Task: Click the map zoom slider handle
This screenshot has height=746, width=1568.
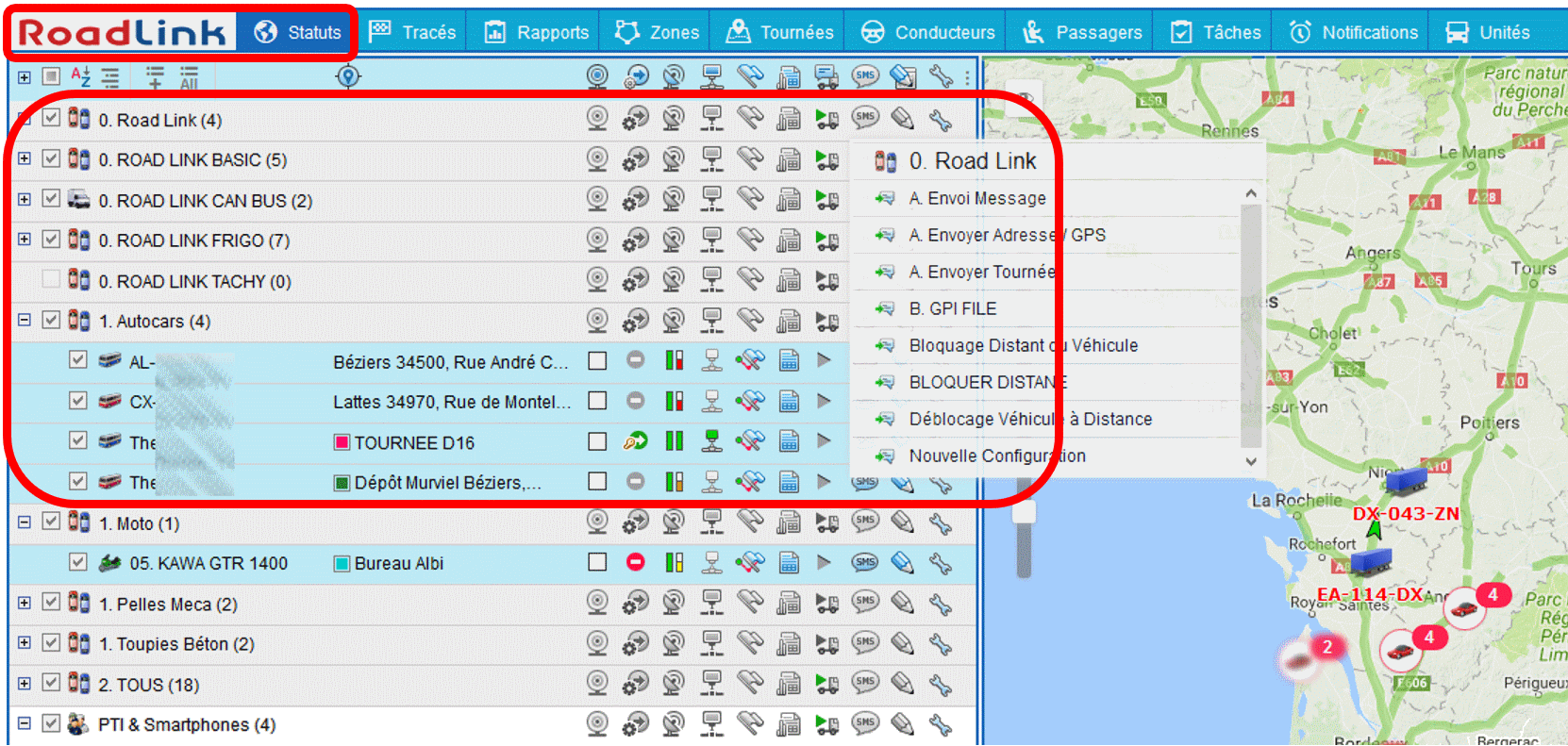Action: 1024,511
